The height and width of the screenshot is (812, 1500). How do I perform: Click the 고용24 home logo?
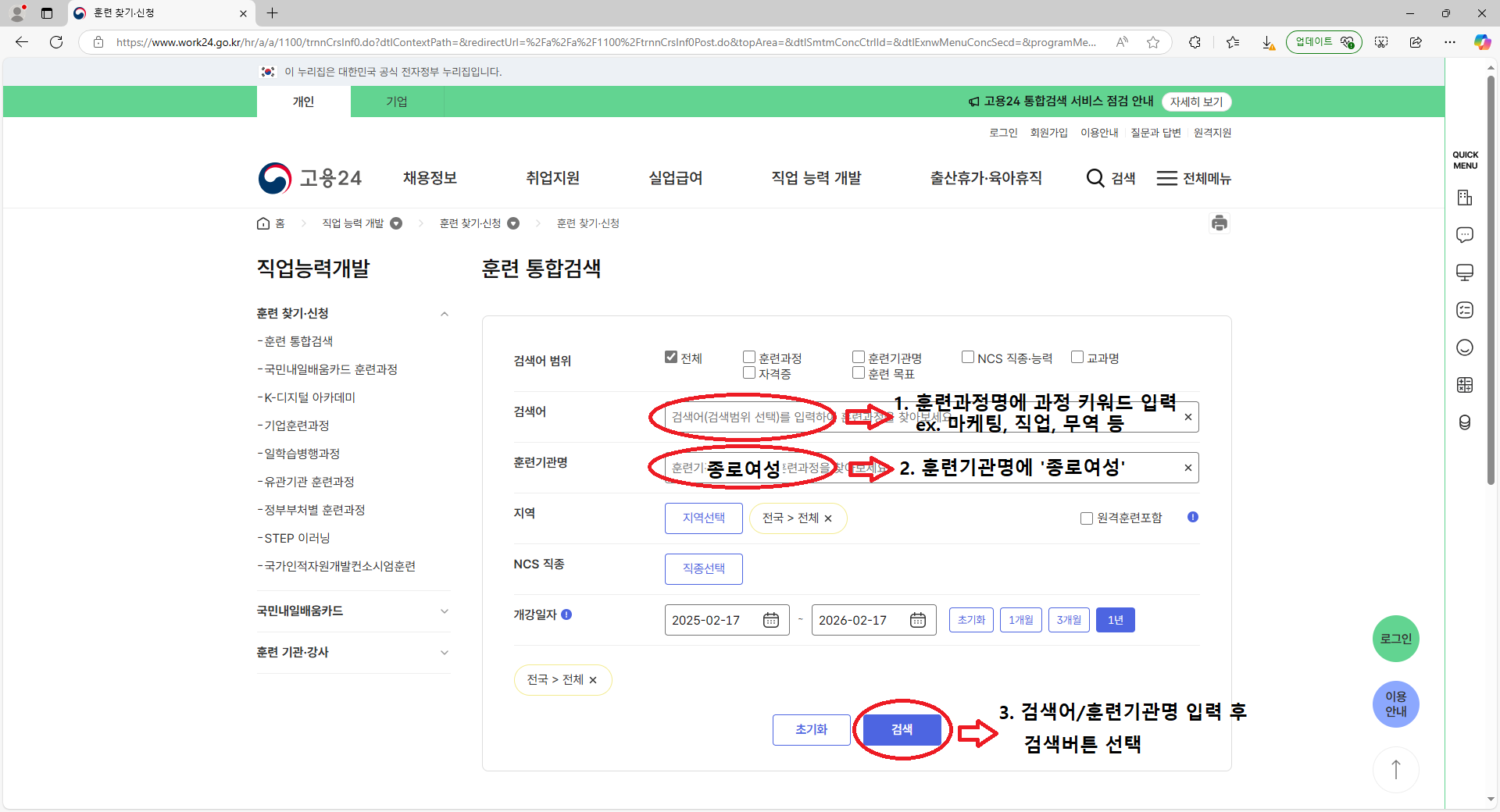pyautogui.click(x=310, y=178)
